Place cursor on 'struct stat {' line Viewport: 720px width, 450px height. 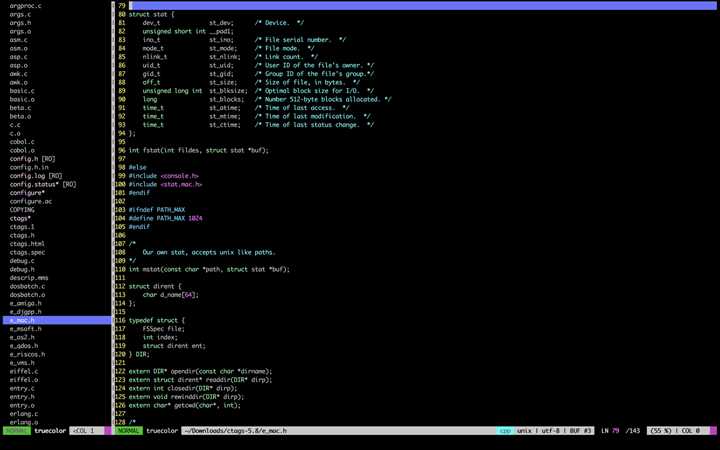[x=152, y=14]
